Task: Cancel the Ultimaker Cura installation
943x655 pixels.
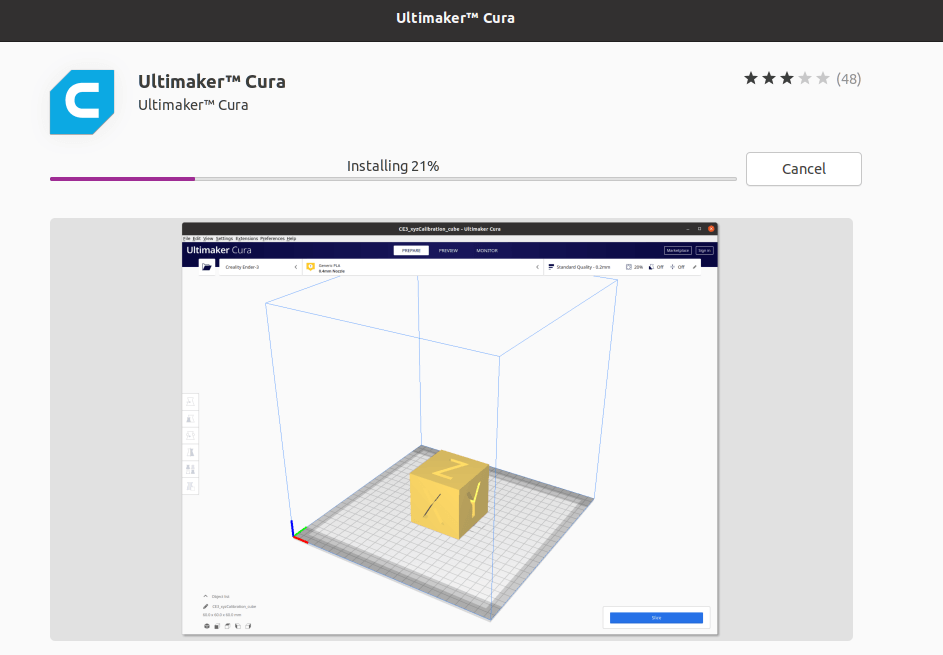Action: coord(803,169)
